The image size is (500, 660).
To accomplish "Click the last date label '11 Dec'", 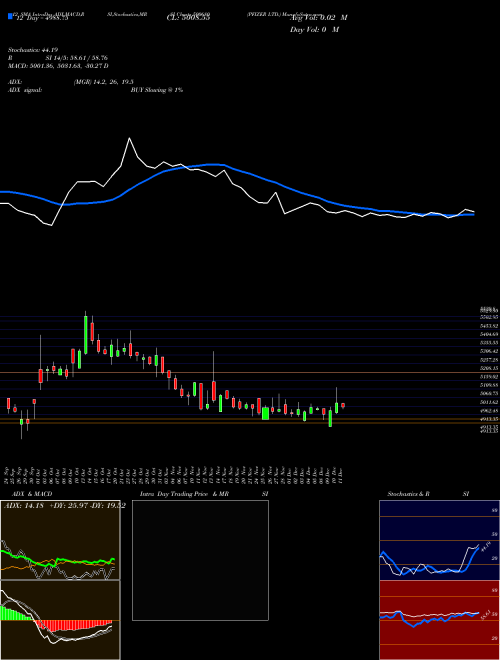I will (x=340, y=475).
